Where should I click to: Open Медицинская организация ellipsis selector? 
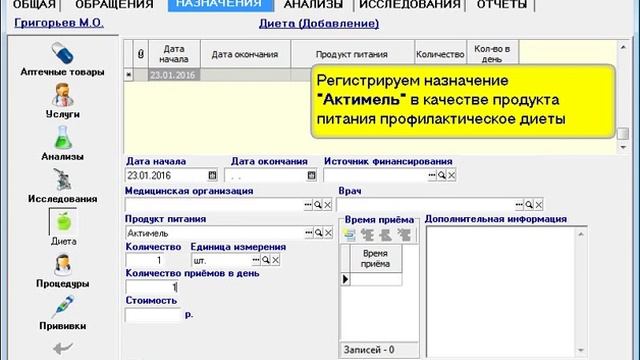pyautogui.click(x=308, y=205)
